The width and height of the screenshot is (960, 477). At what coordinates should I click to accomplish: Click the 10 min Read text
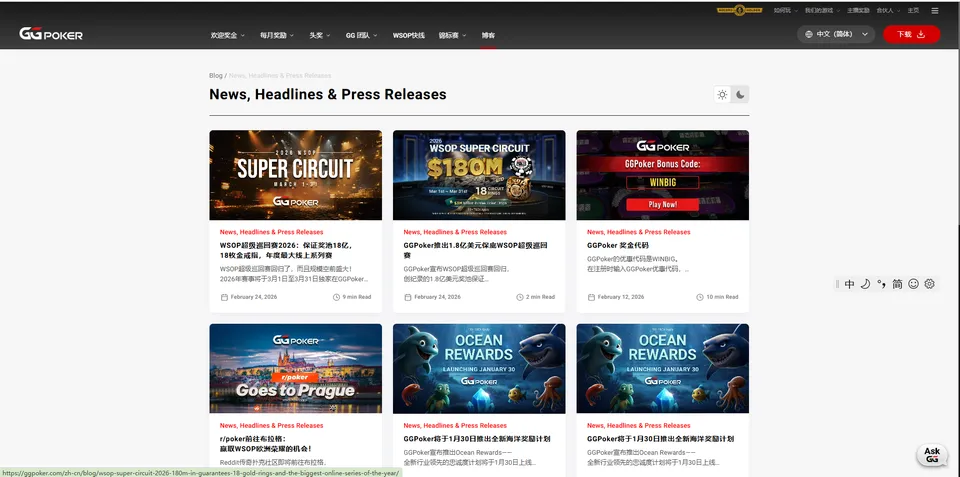[x=722, y=297]
